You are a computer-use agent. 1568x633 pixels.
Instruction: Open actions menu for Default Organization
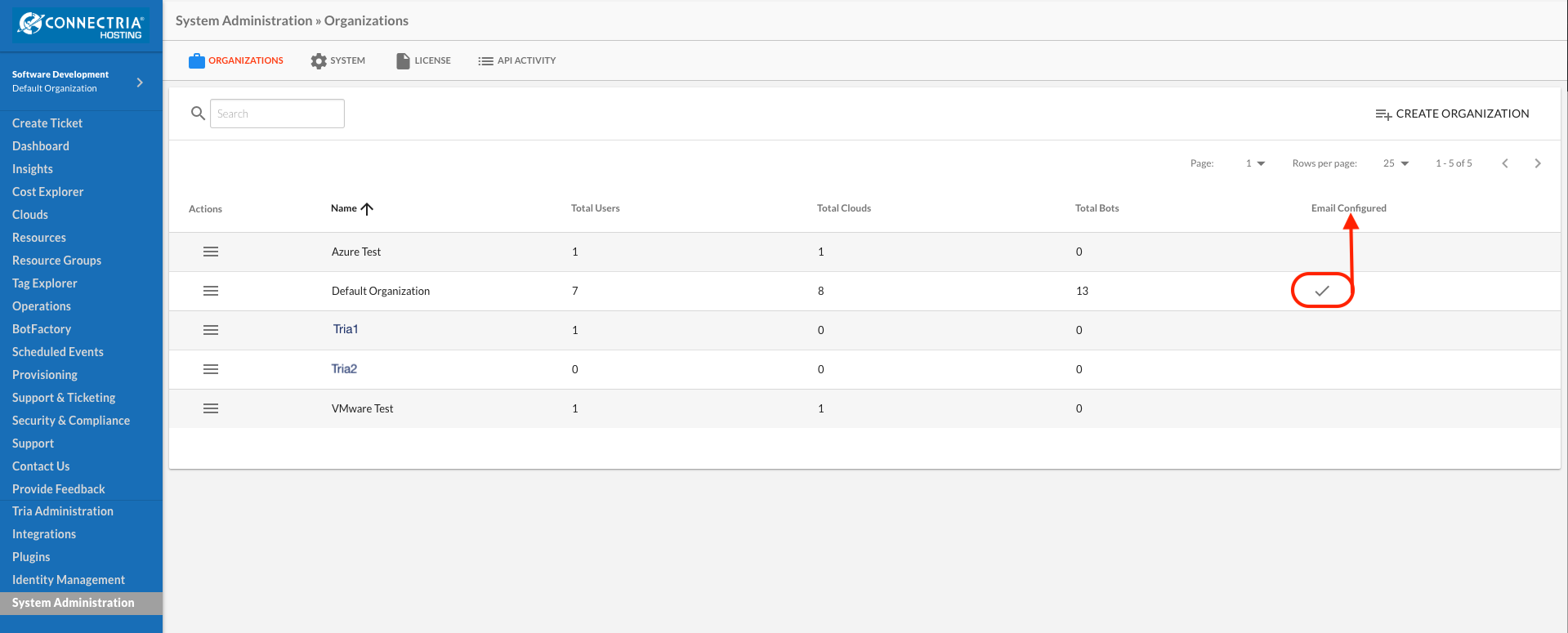coord(211,291)
